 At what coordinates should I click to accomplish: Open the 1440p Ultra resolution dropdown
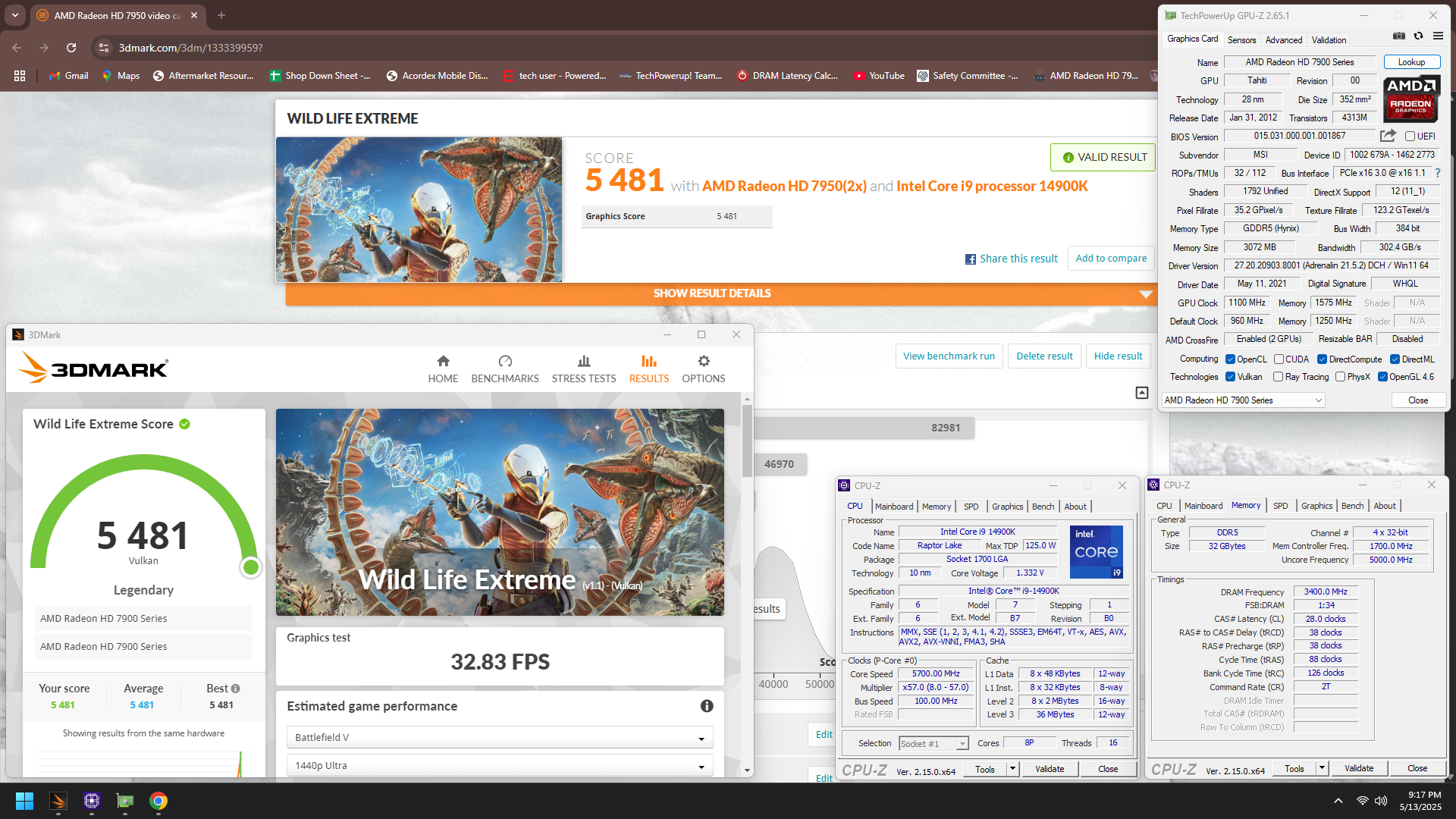[x=500, y=766]
